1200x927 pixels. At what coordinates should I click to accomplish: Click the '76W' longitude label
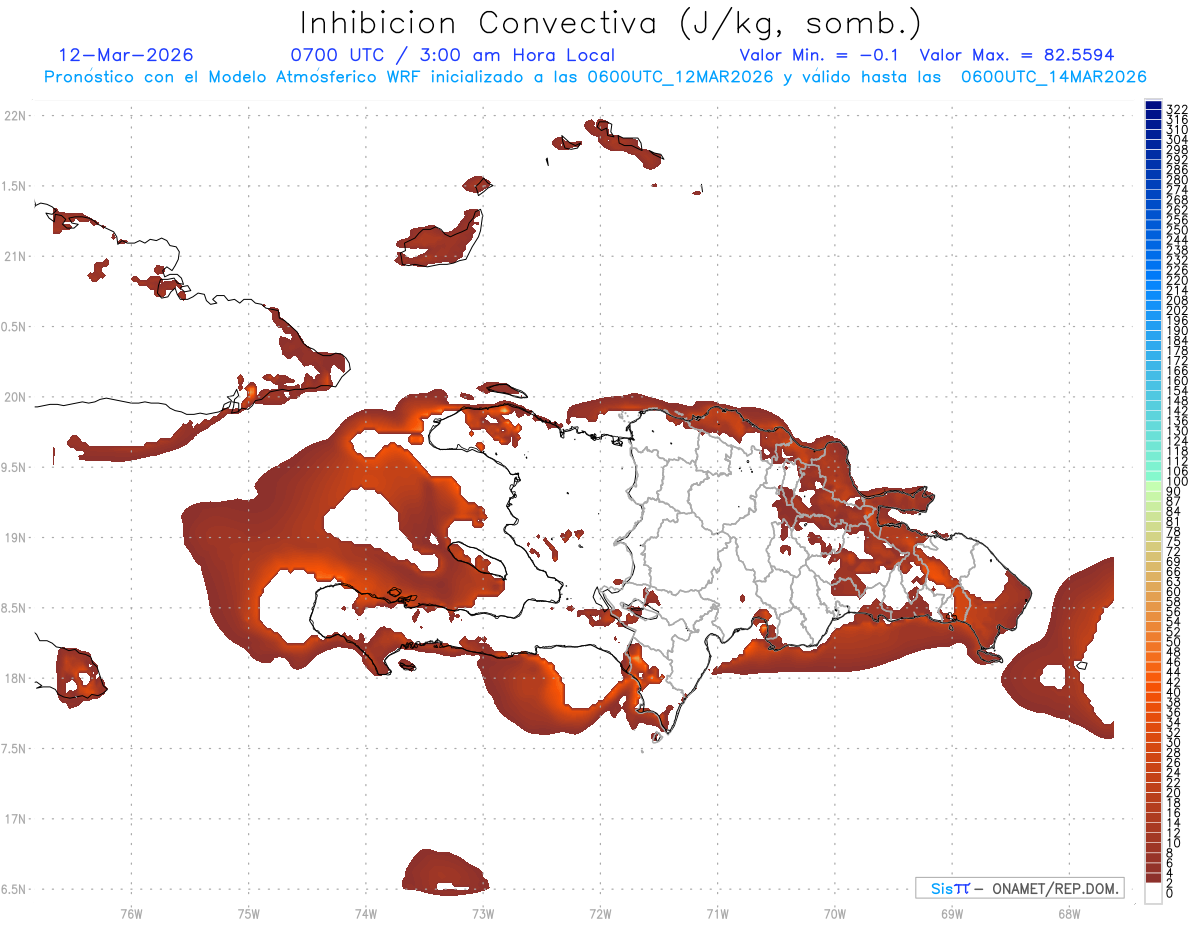131,912
